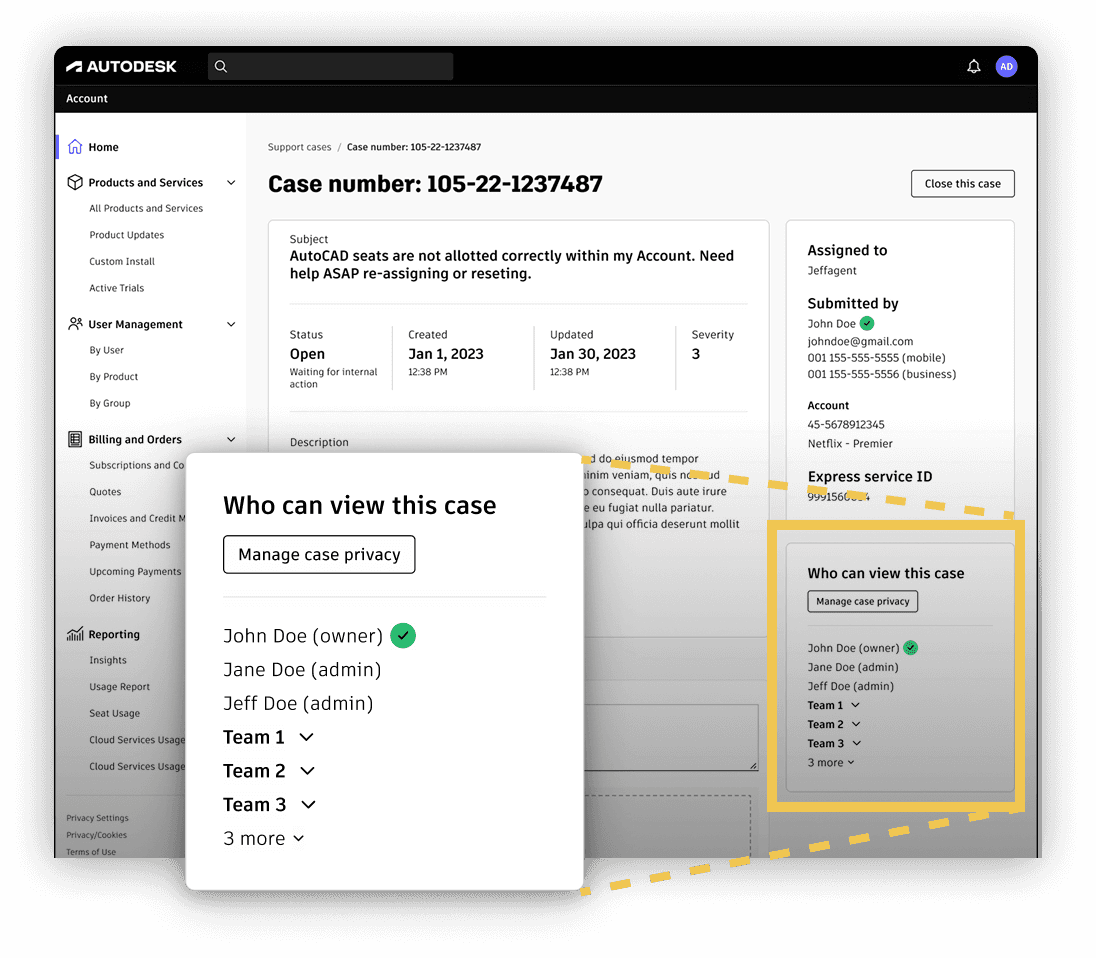Expand Team 3 in zoomed popup

308,804
